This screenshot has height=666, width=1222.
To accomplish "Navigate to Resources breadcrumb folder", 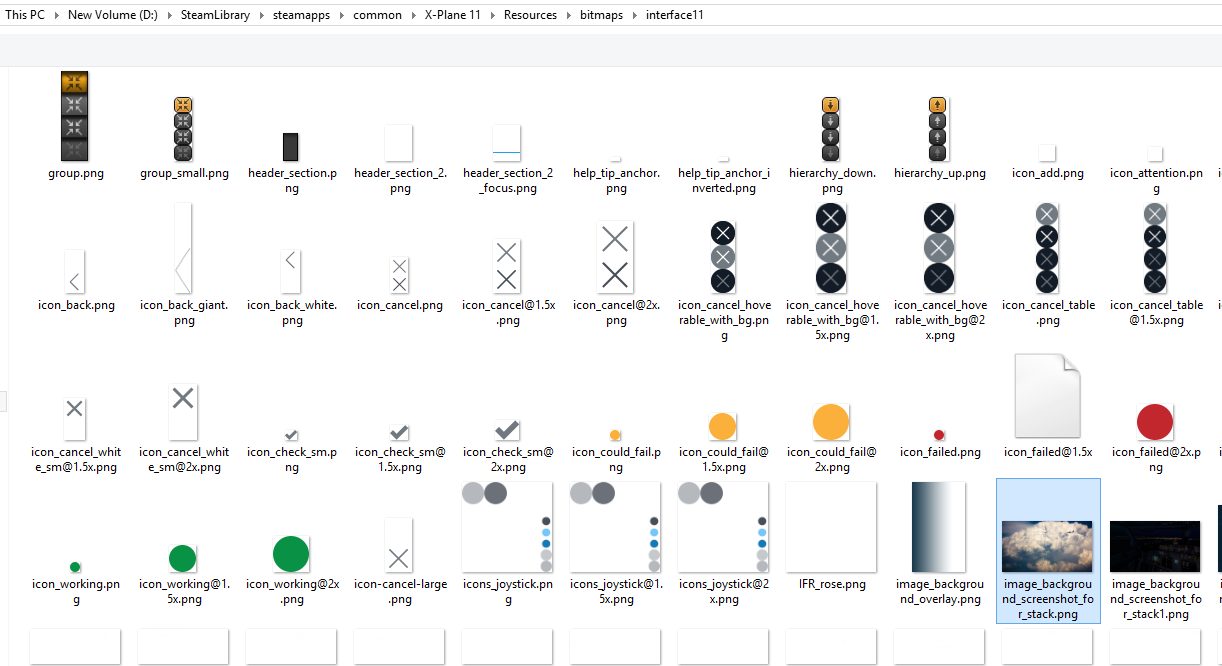I will 530,15.
